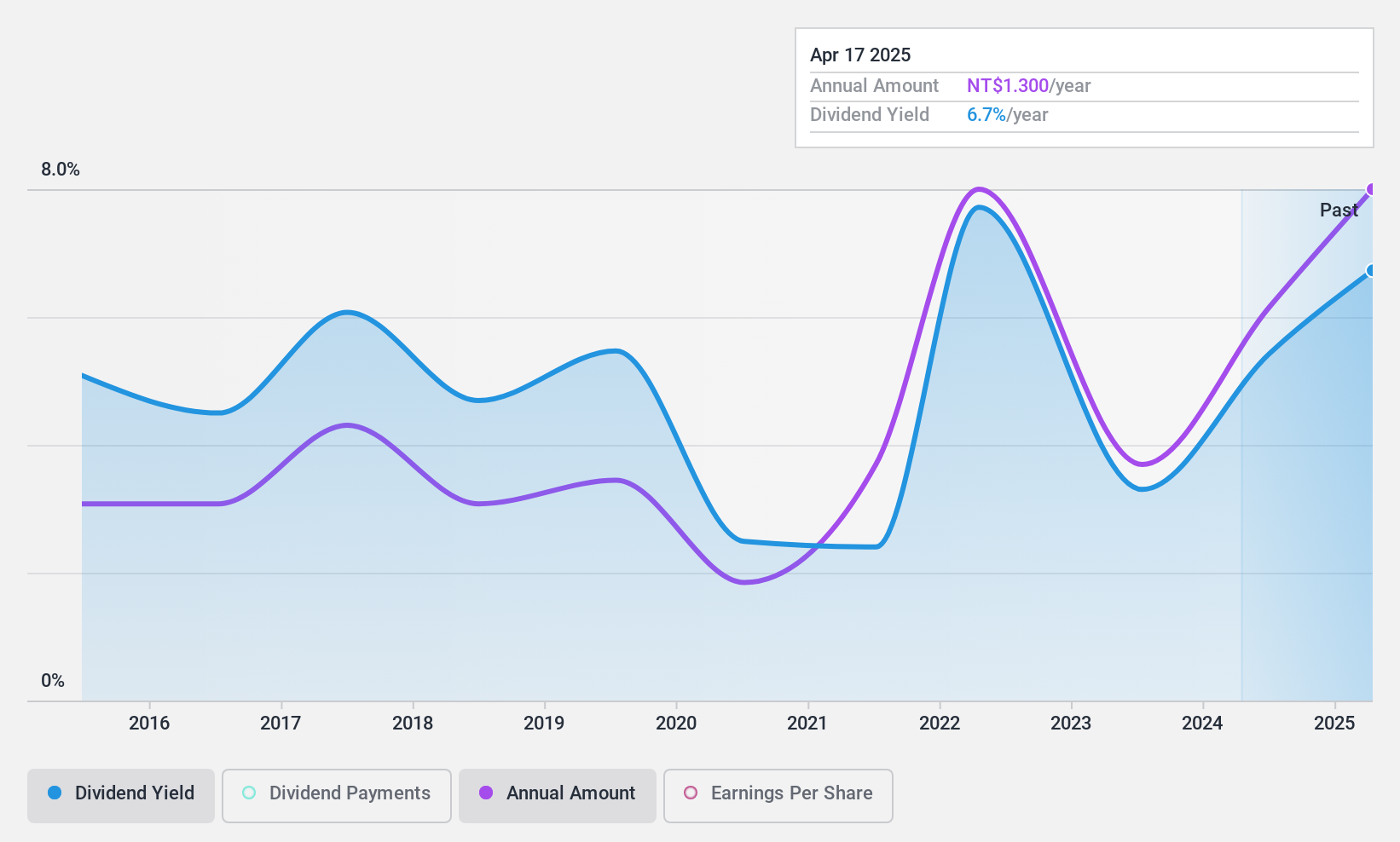This screenshot has height=842, width=1400.
Task: Click the blue endpoint marker on Dividend Yield line
Action: point(1371,271)
